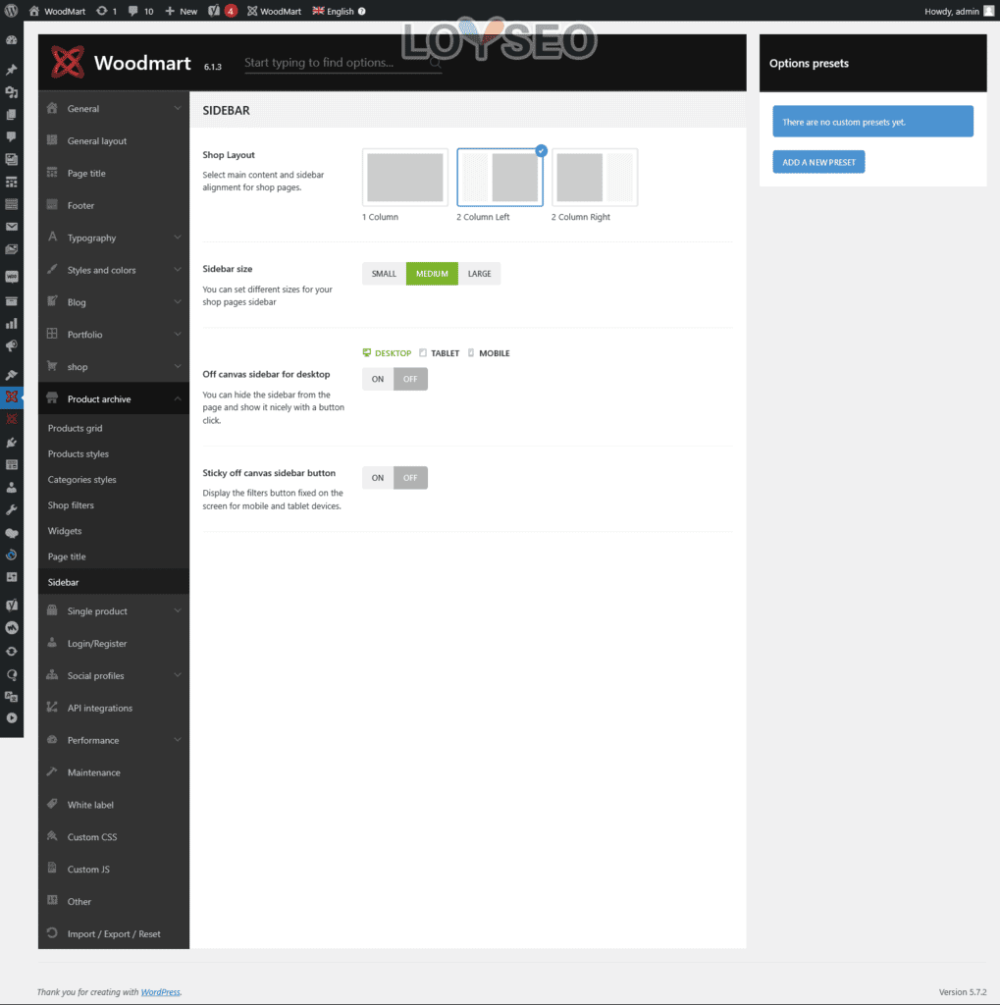Open the Woodmart red X icon in admin menu
This screenshot has height=1005, width=1000.
tap(12, 397)
